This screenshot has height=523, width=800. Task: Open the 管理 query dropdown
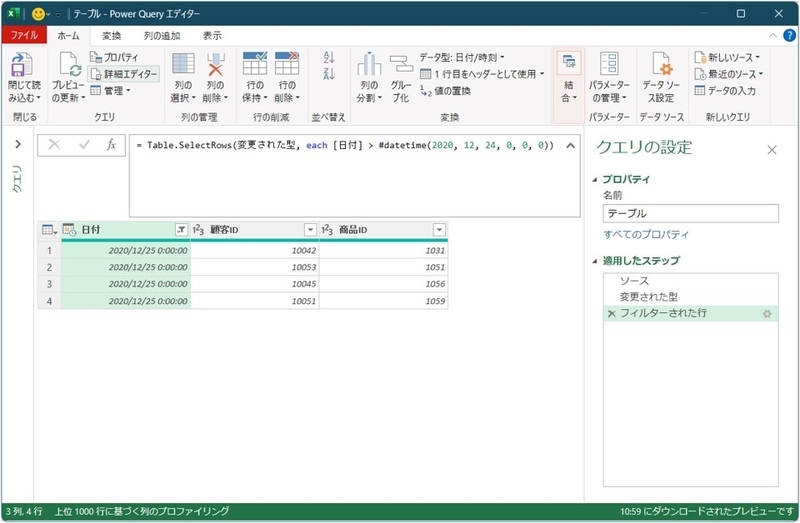tap(110, 91)
